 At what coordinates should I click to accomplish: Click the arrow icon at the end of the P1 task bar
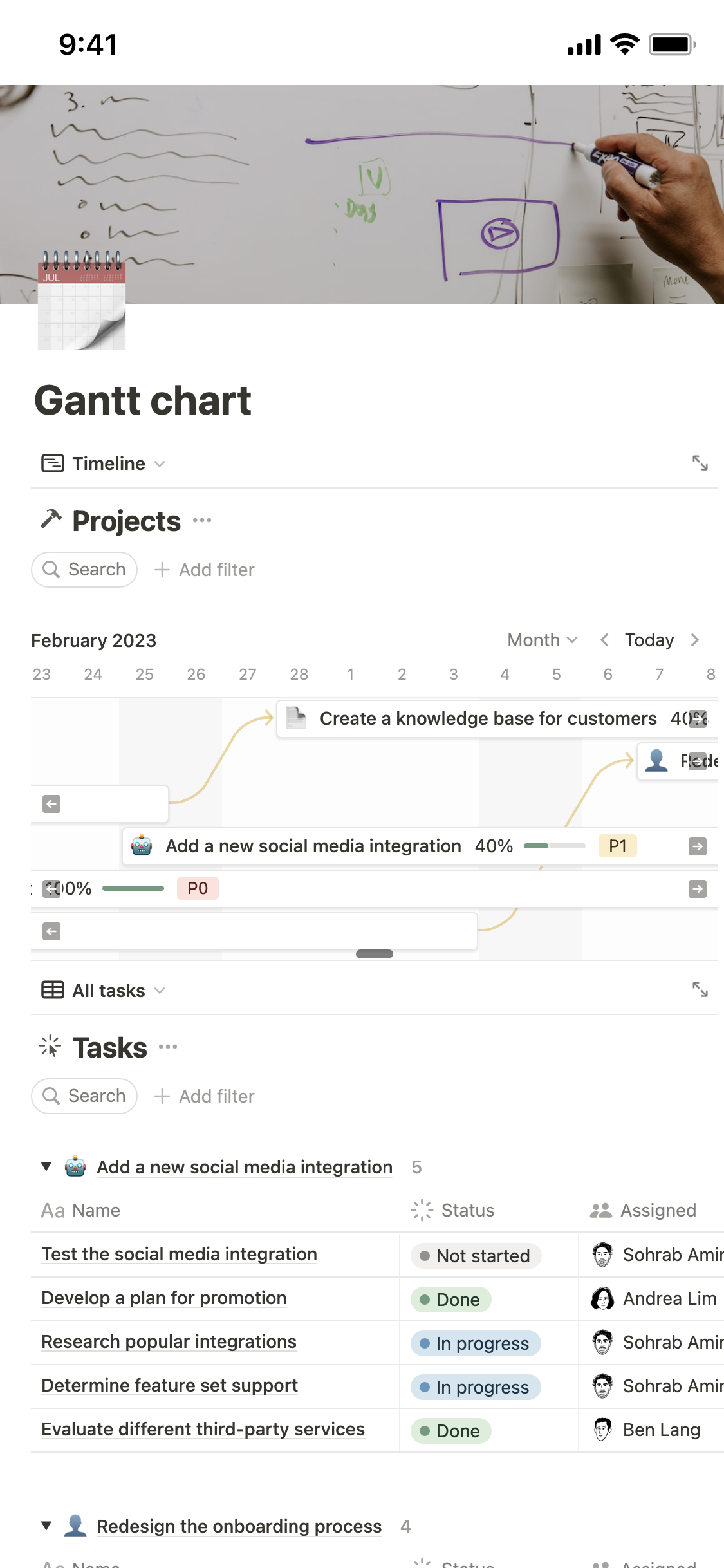coord(698,846)
